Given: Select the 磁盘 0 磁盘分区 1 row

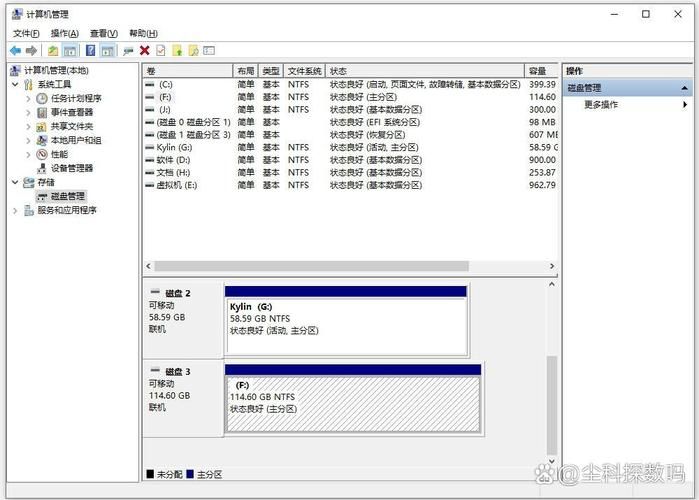Looking at the screenshot, I should (x=350, y=122).
